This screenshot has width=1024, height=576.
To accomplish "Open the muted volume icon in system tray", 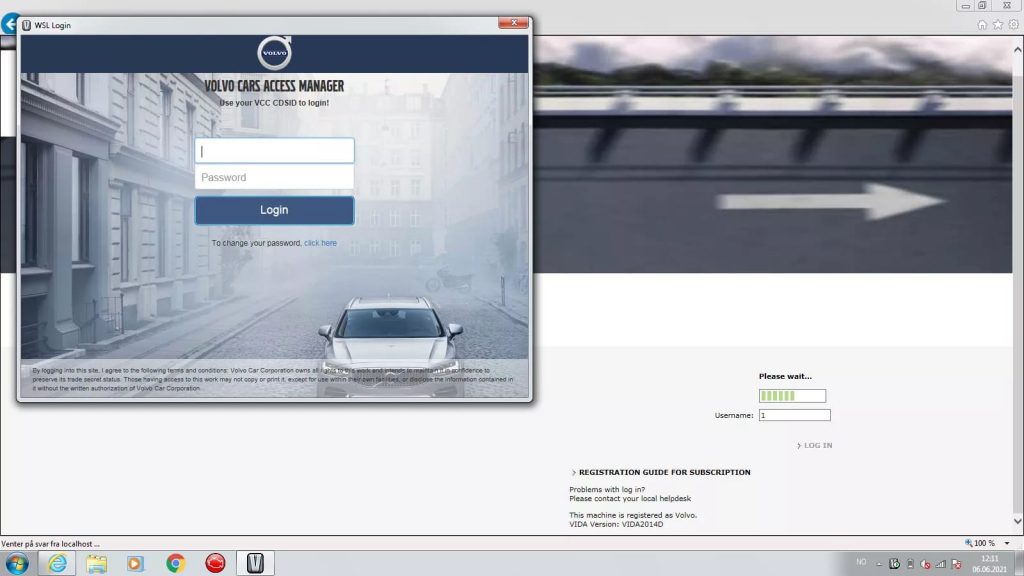I will click(x=926, y=563).
